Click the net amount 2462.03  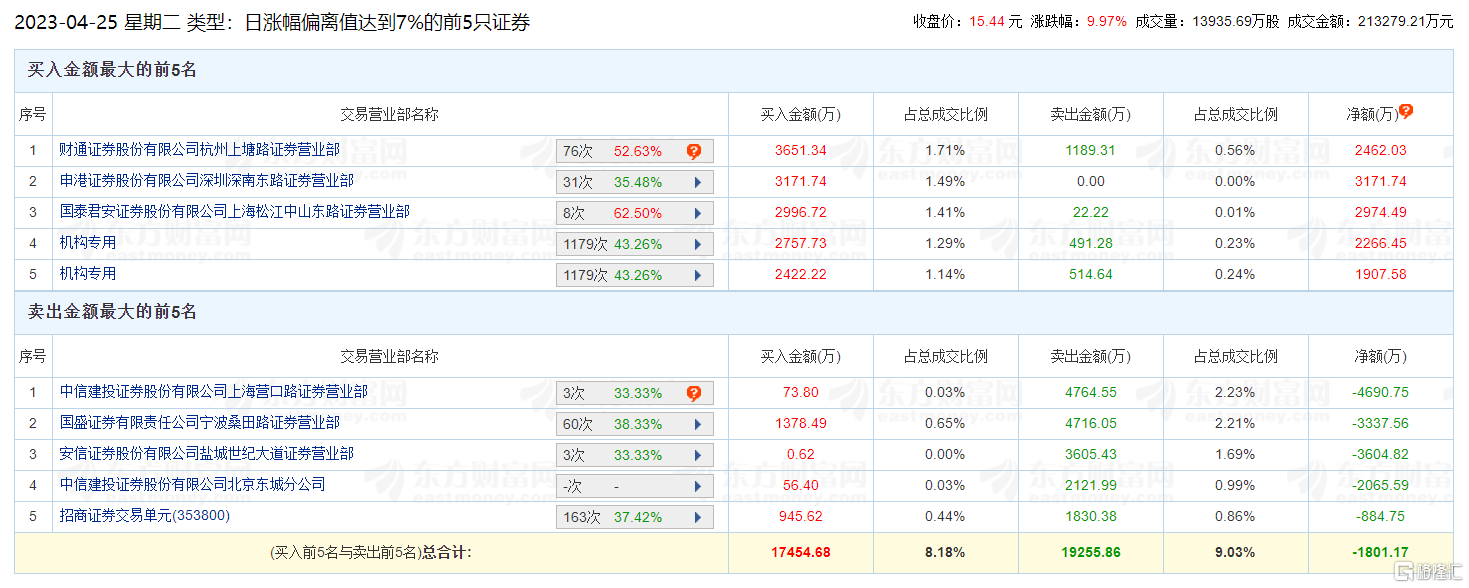[1381, 151]
